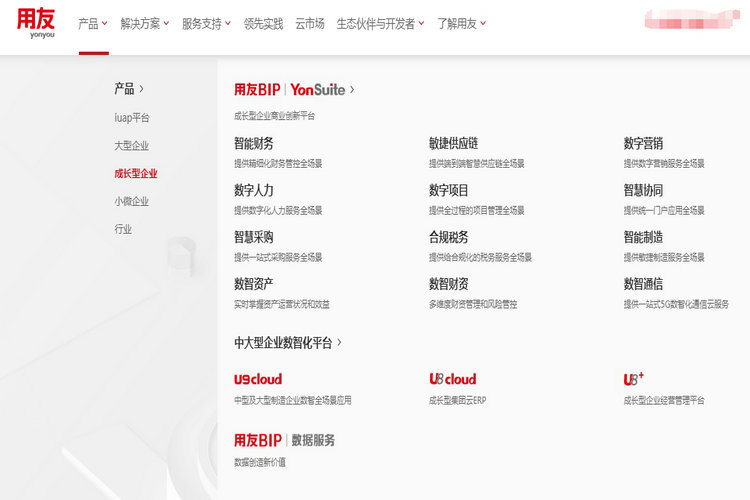Open the 智能财务 product link

tap(254, 143)
